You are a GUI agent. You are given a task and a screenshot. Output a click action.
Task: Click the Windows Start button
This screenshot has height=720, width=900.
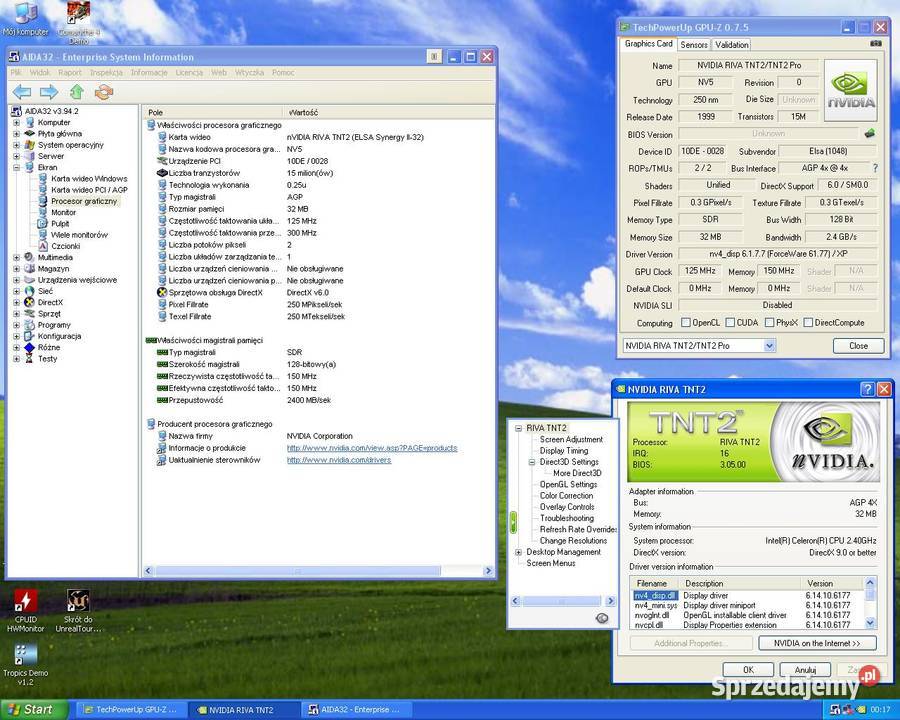[x=34, y=710]
